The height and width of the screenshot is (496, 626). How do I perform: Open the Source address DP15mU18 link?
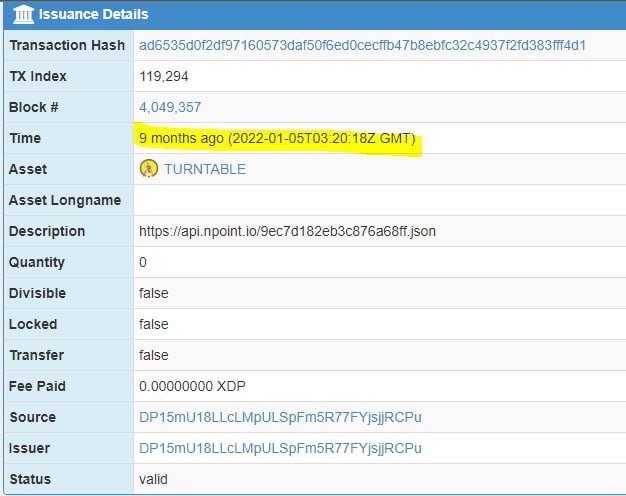[280, 417]
